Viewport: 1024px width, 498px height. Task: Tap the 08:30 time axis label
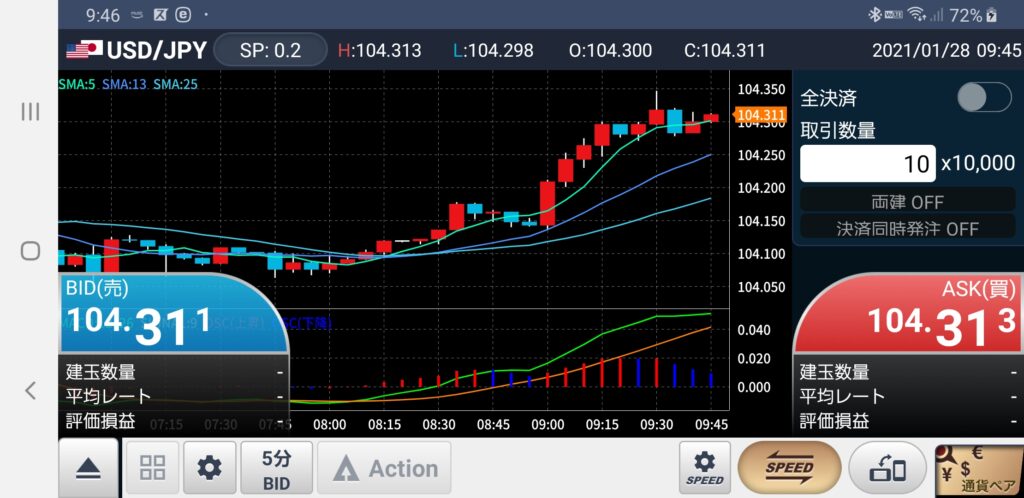coord(438,424)
